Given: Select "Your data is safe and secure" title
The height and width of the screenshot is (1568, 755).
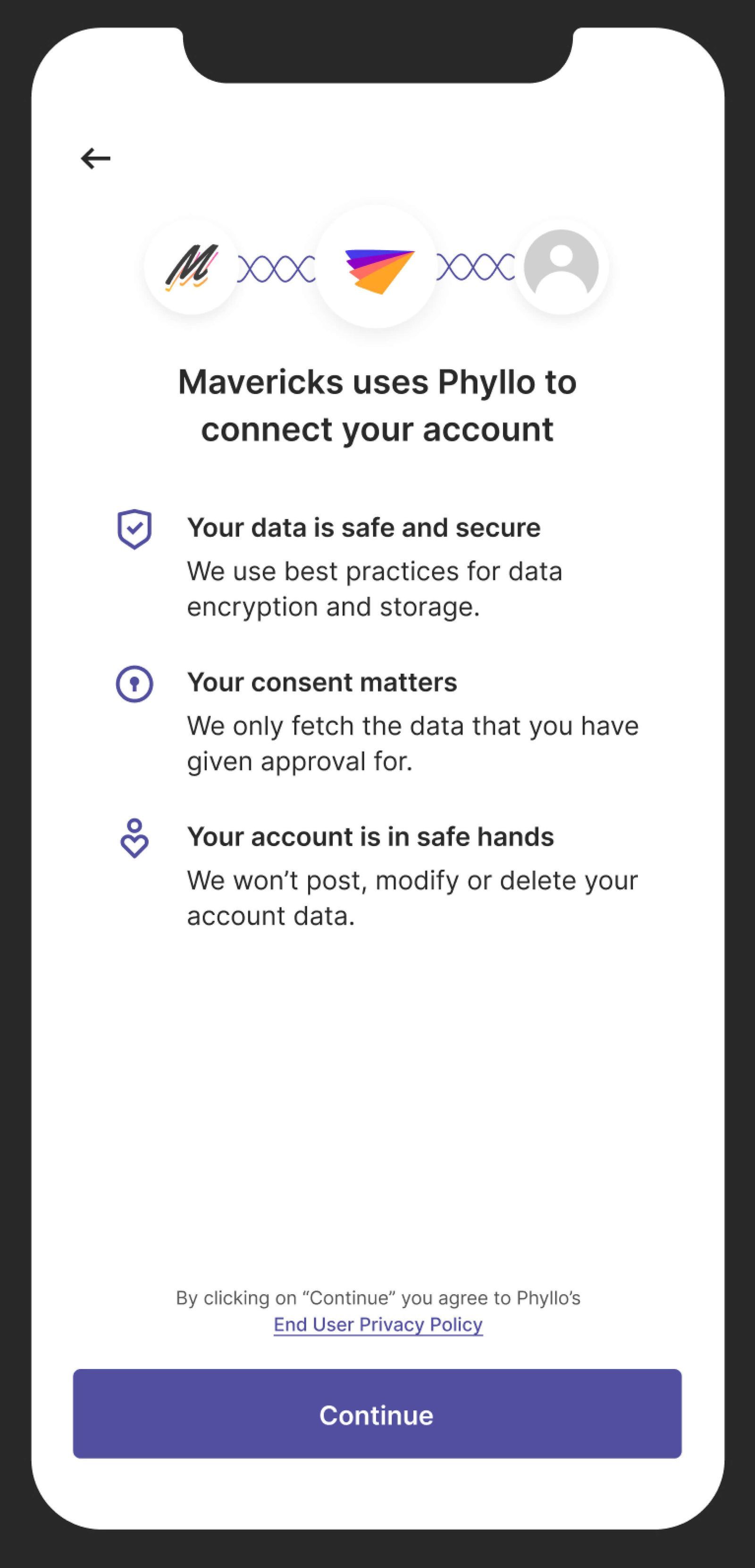Looking at the screenshot, I should [363, 528].
